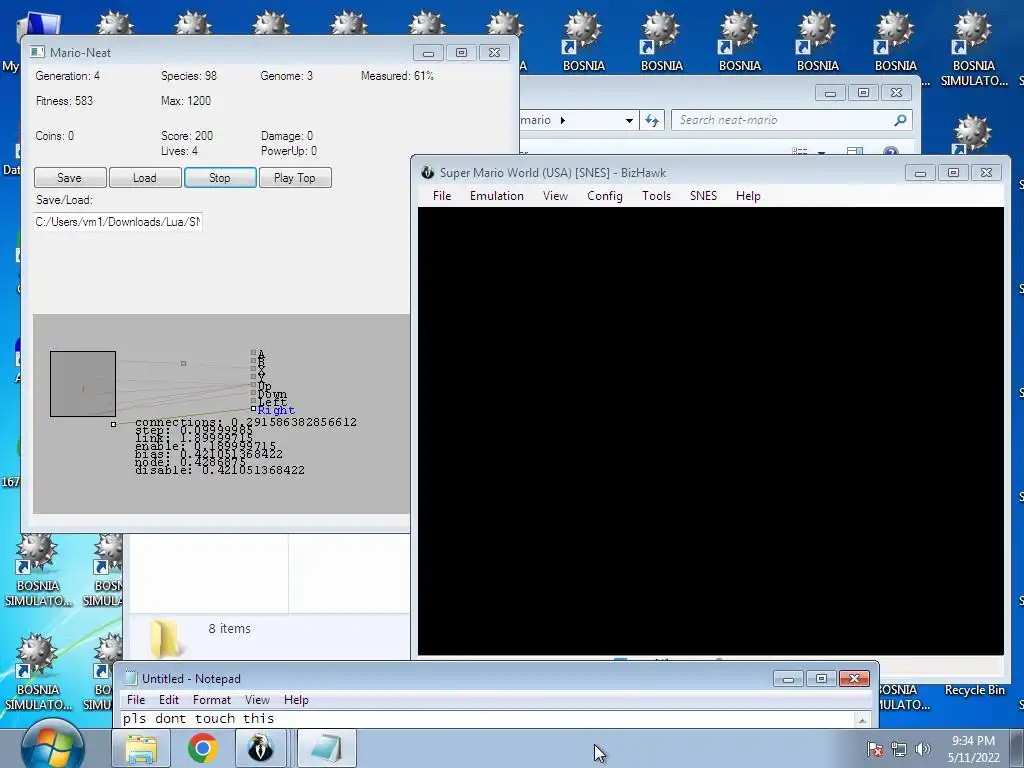Click the '8 items' Explorer status text

(x=229, y=628)
